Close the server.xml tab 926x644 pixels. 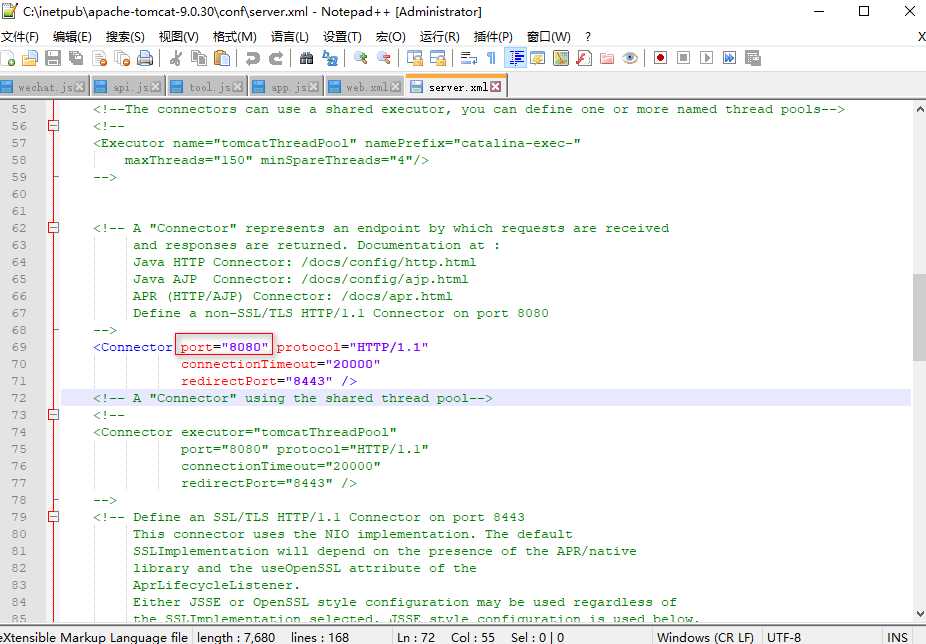click(x=495, y=86)
